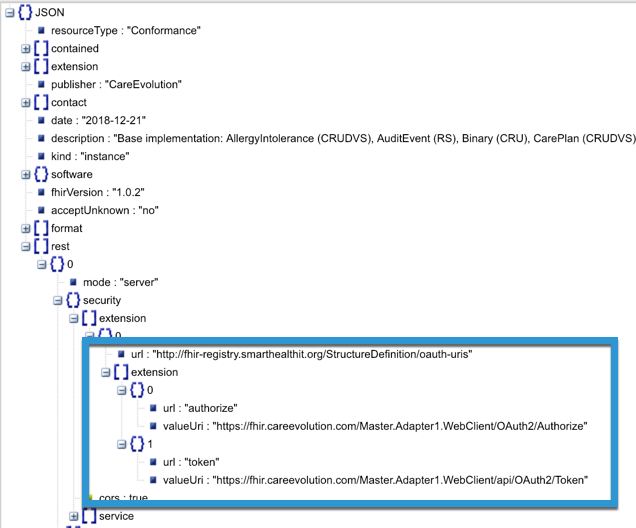Click the service array bracket icon

pos(89,516)
